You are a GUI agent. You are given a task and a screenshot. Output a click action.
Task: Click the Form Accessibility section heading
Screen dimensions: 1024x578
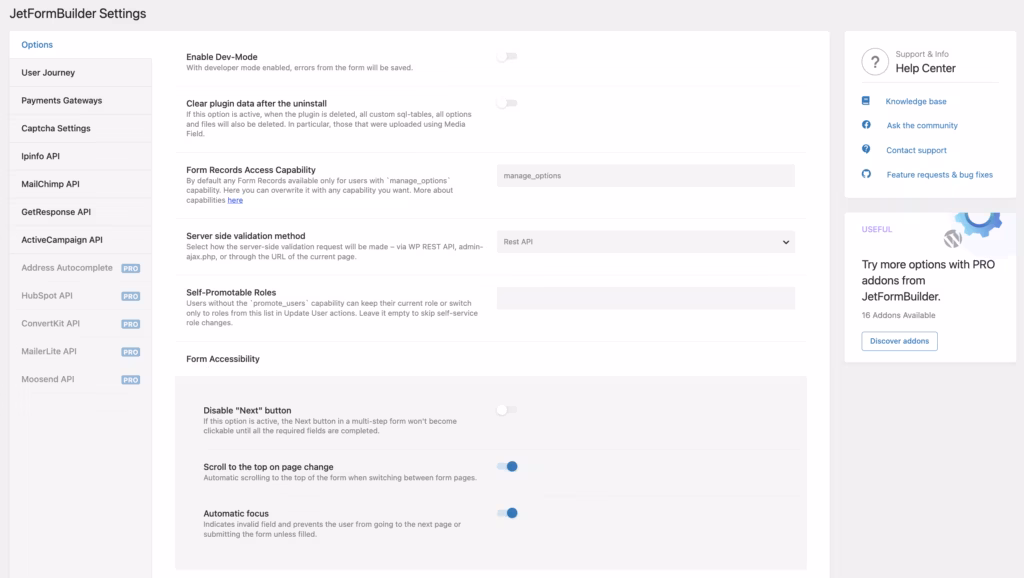[x=223, y=359]
